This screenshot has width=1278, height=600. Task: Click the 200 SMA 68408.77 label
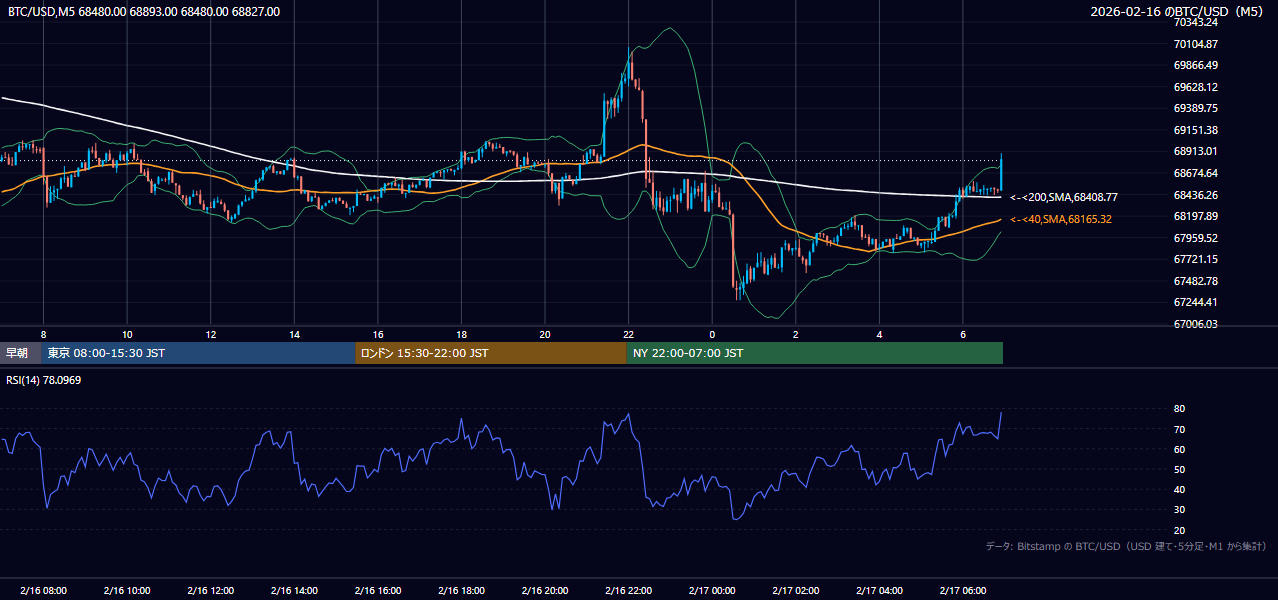click(1064, 198)
